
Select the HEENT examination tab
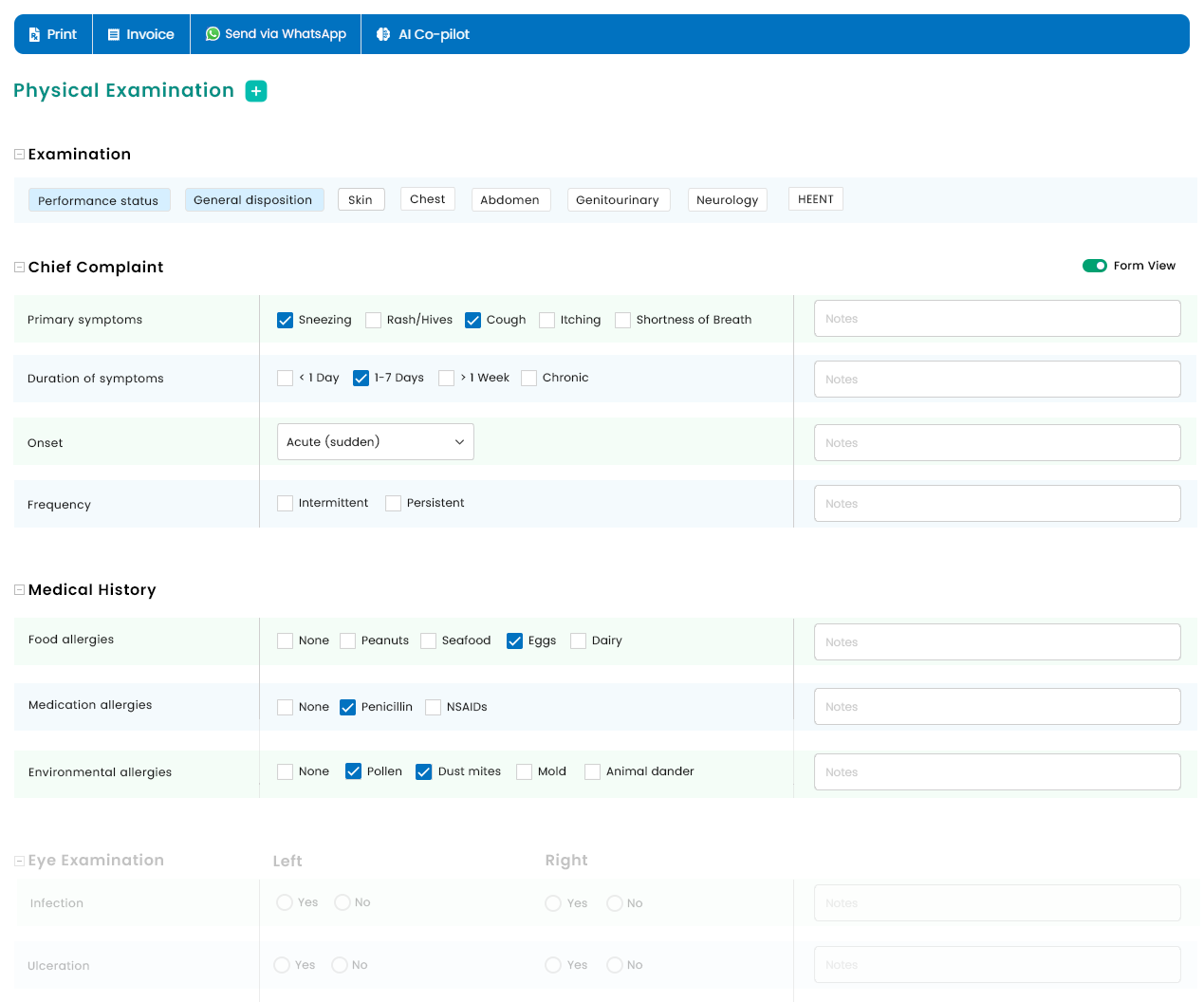coord(815,199)
